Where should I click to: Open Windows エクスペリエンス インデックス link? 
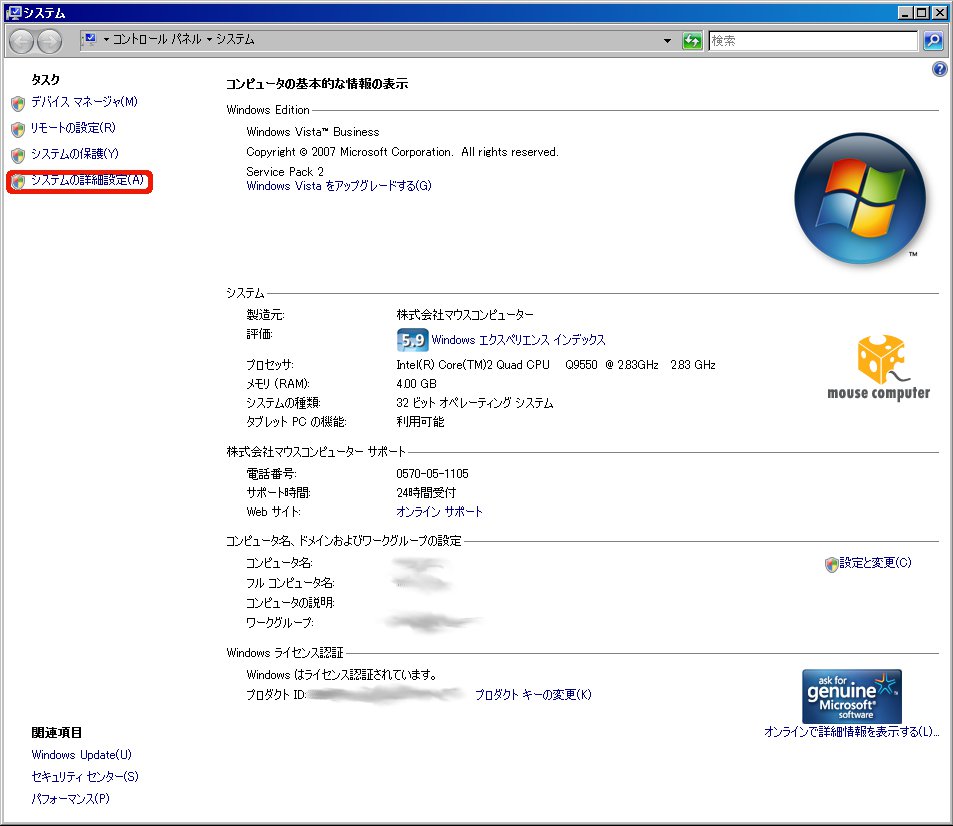click(518, 340)
